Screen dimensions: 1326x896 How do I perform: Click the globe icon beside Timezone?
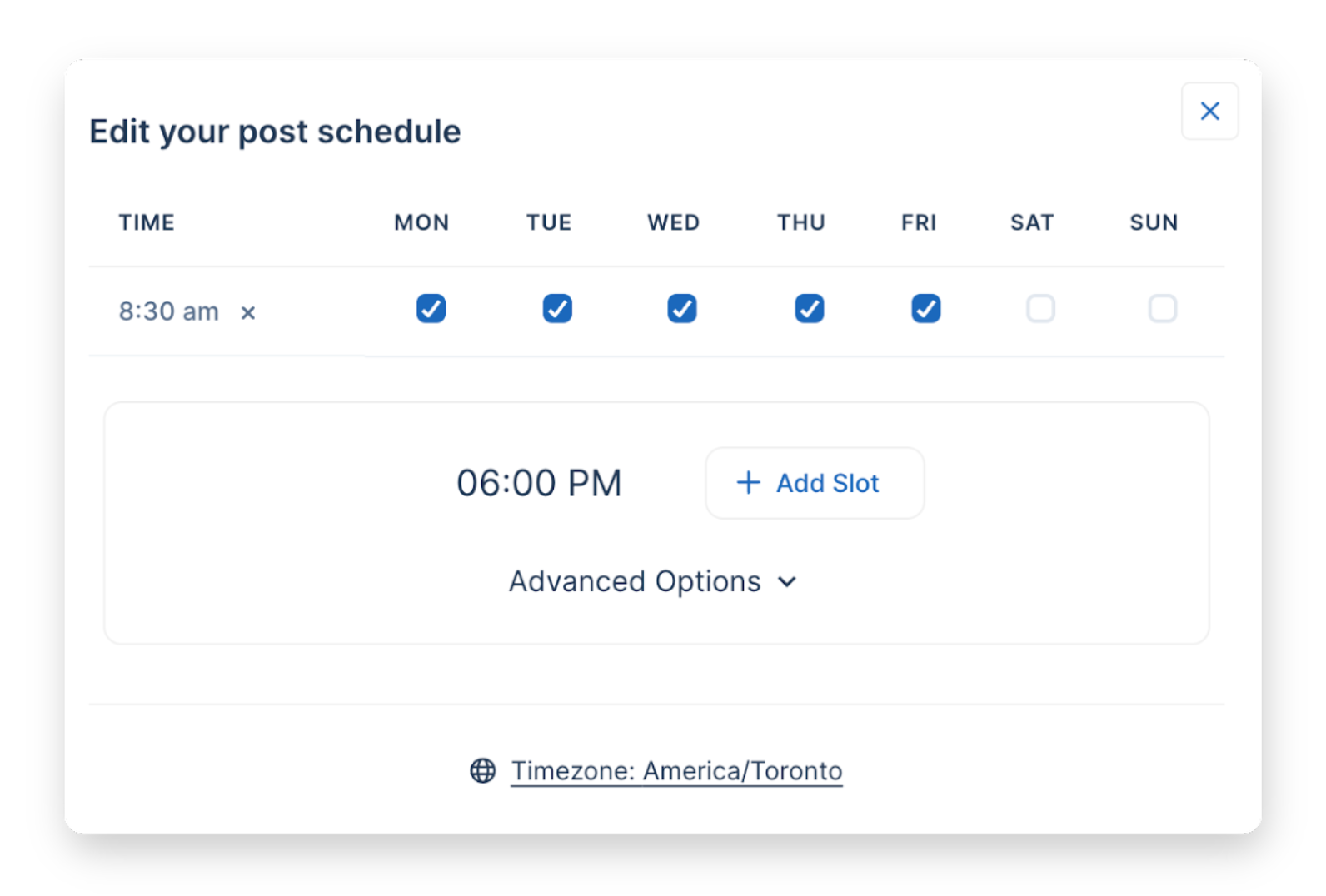click(x=483, y=771)
